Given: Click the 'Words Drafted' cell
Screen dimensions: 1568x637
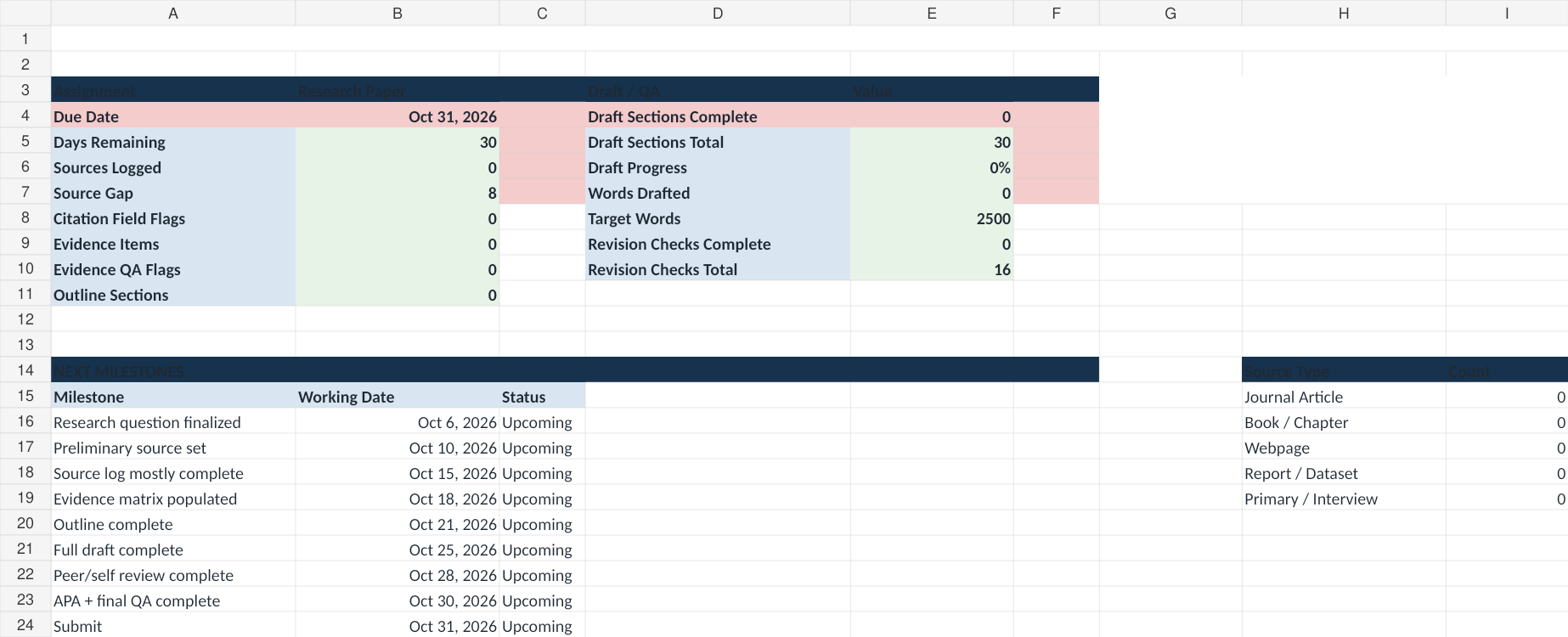Looking at the screenshot, I should [x=718, y=193].
